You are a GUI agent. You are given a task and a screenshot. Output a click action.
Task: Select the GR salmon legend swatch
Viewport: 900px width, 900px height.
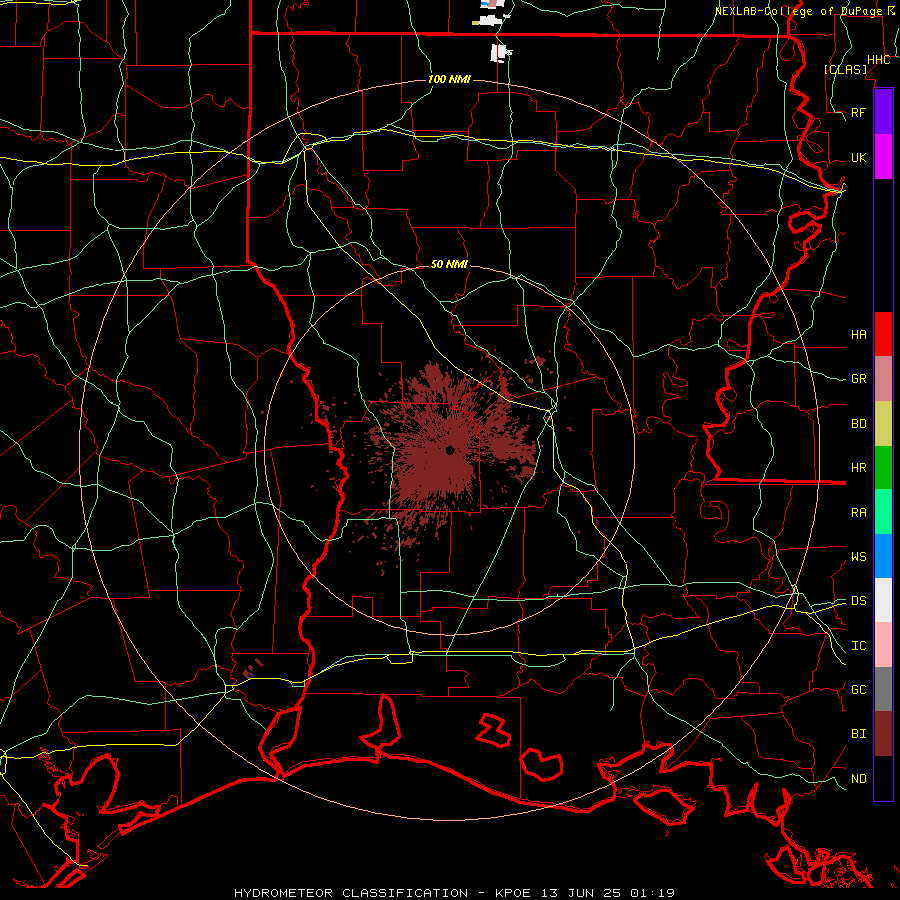pyautogui.click(x=883, y=379)
